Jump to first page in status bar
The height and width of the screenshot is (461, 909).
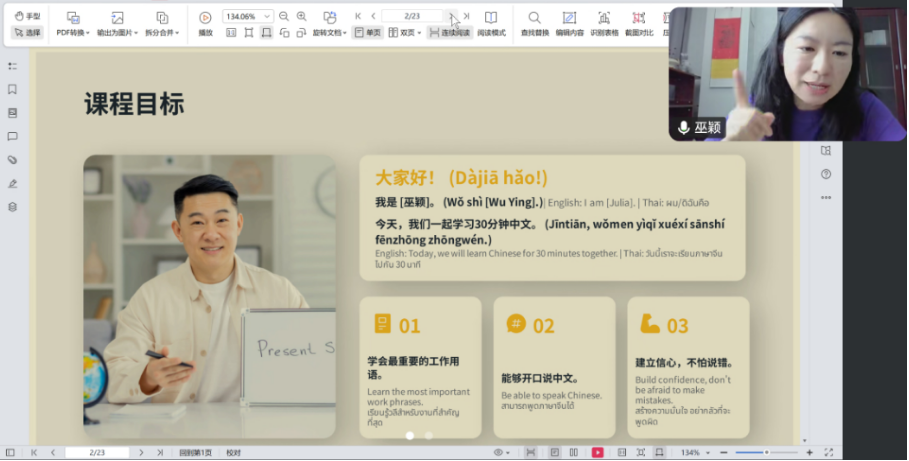click(34, 452)
